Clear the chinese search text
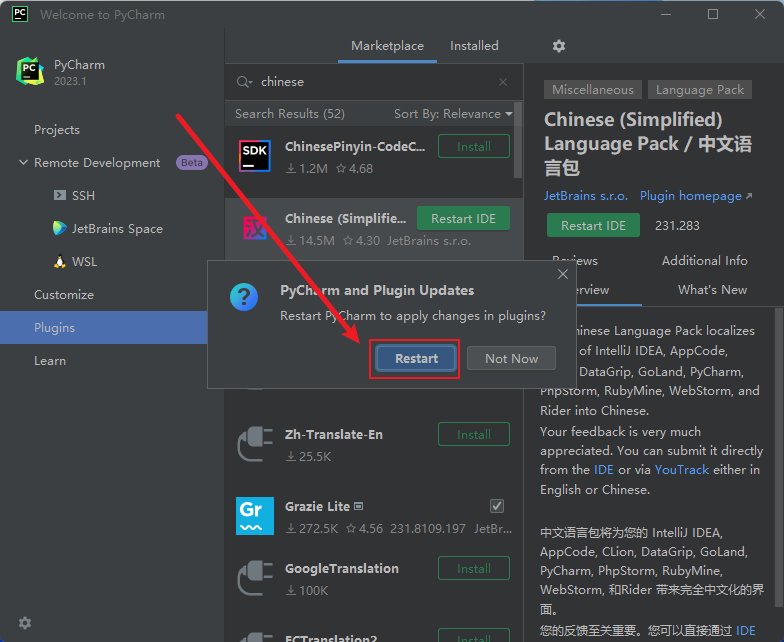784x642 pixels. tap(503, 82)
